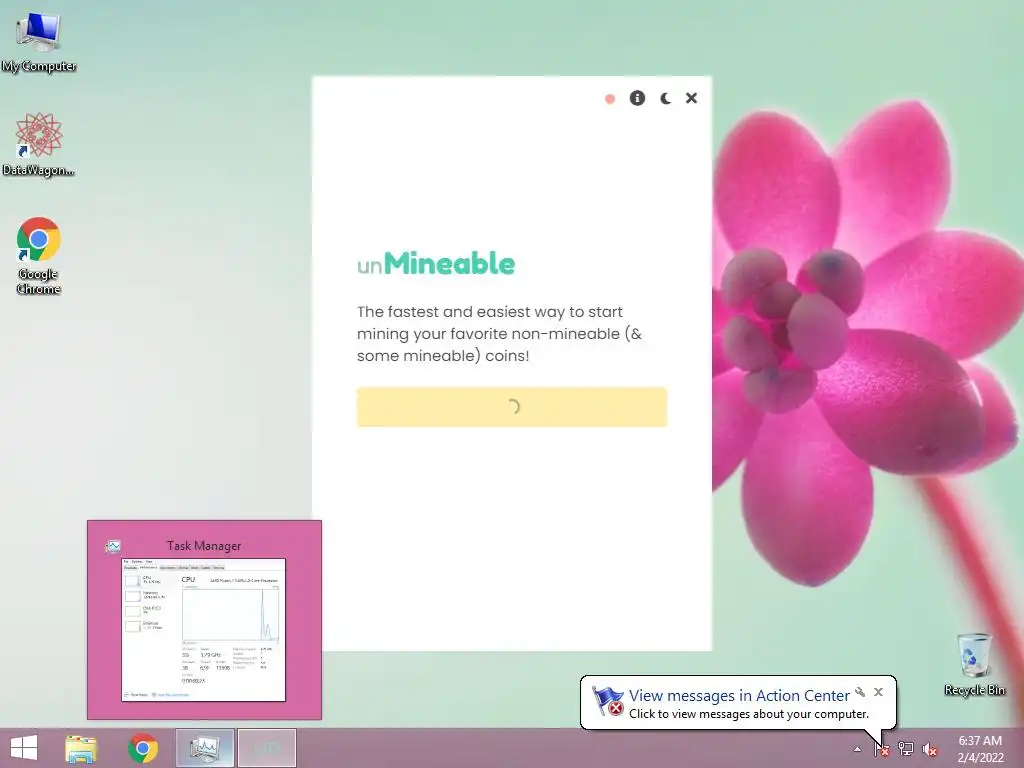Click the Task Manager preview thumbnail
This screenshot has width=1024, height=768.
tap(204, 630)
